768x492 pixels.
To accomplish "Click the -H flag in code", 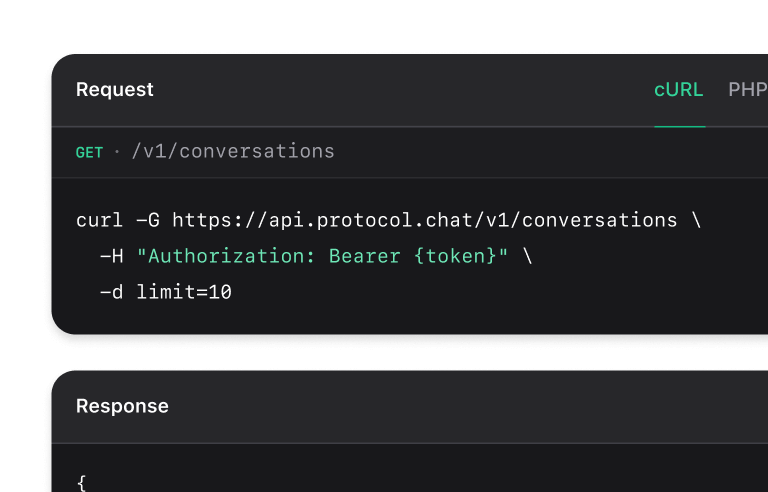I will click(112, 257).
